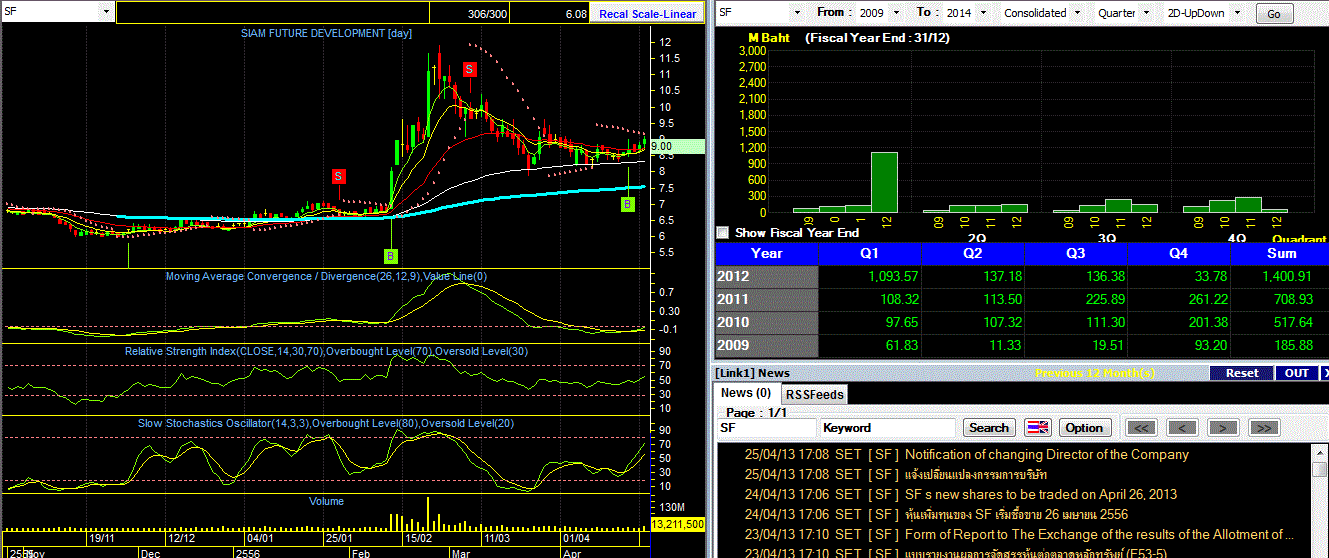
Task: Click the tall Q1 2012 revenue bar
Action: (x=884, y=182)
